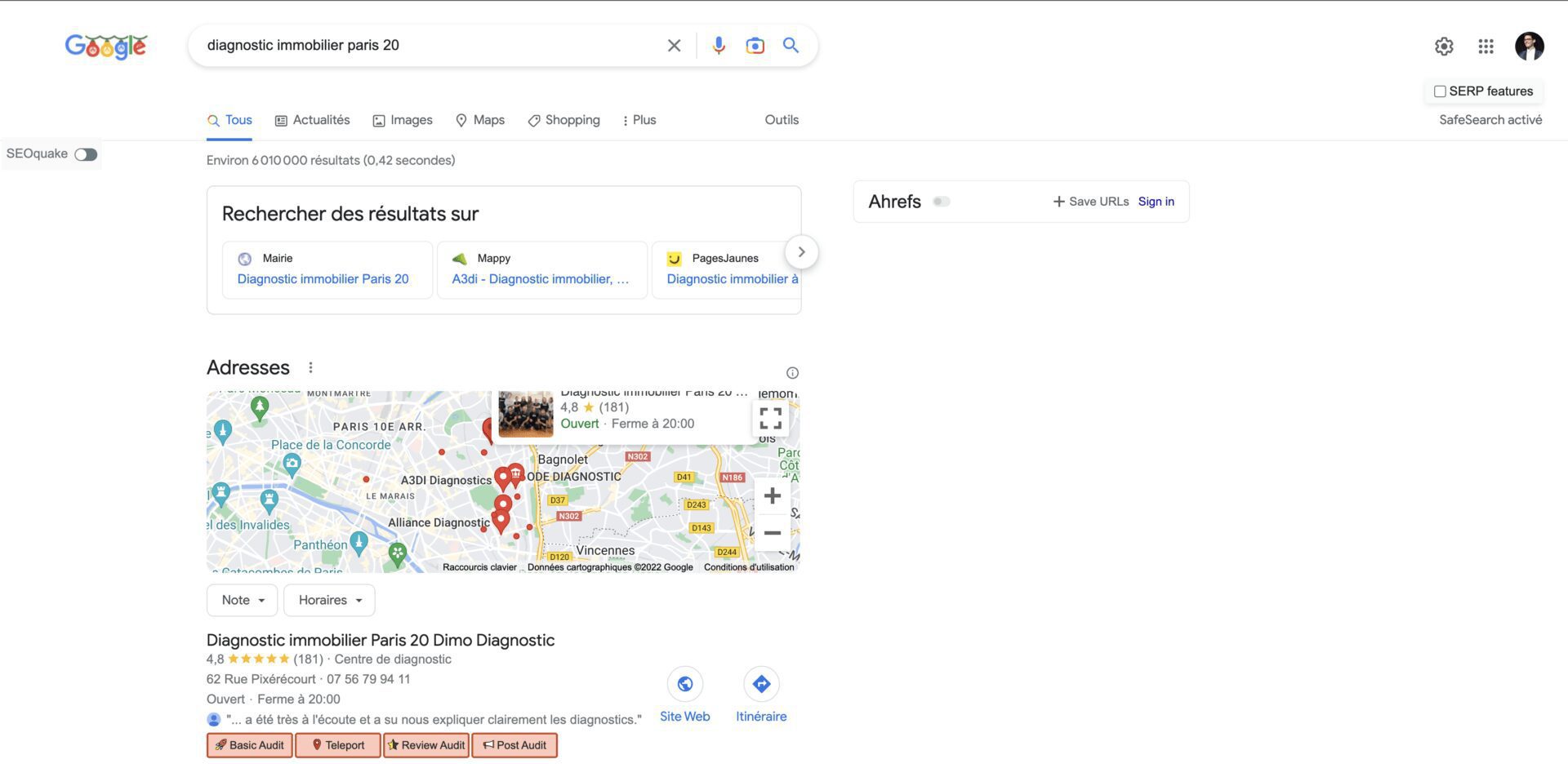This screenshot has height=764, width=1568.
Task: Check the SERP features checkbox
Action: (1440, 91)
